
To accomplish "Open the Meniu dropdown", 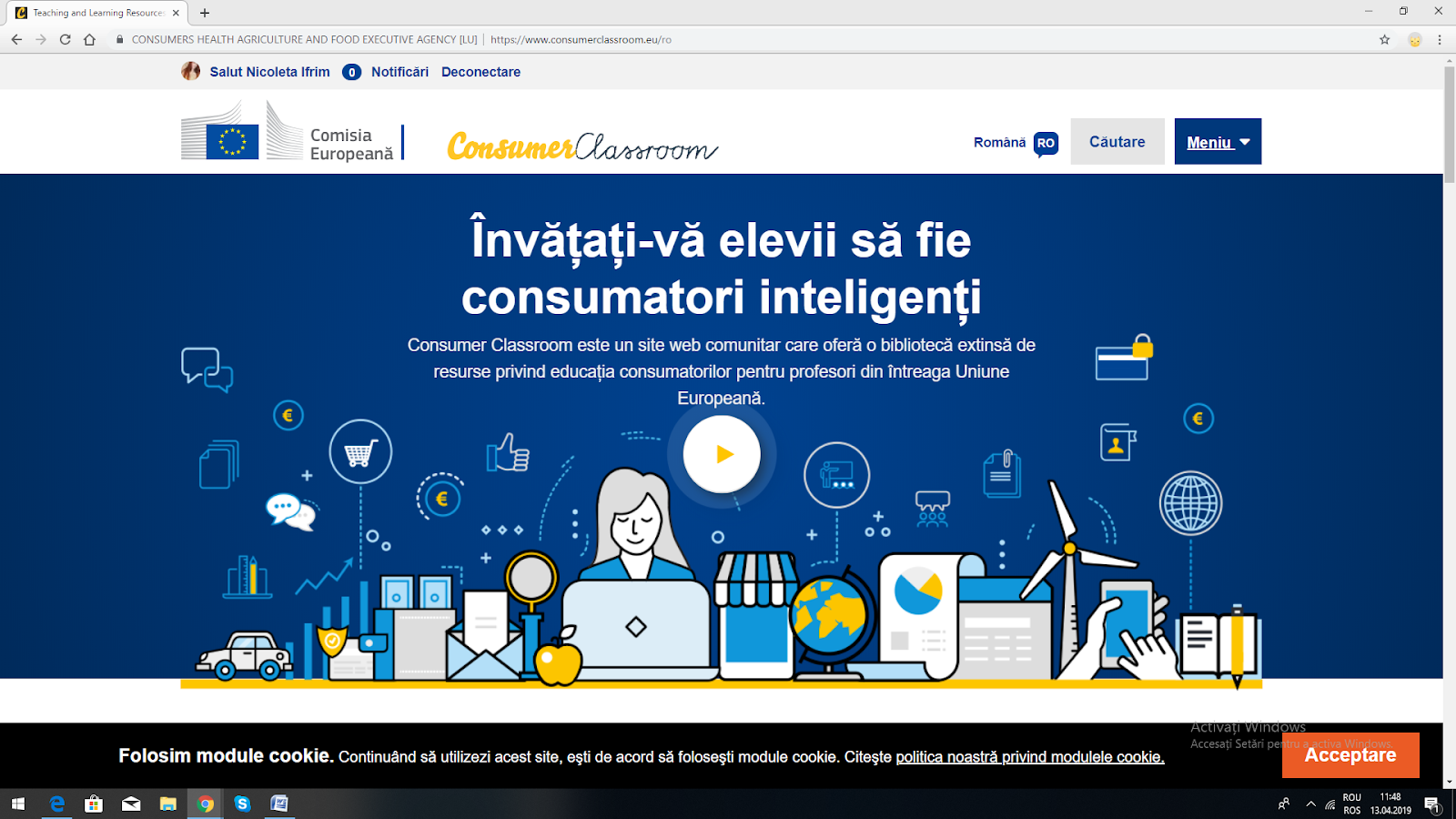I will (x=1218, y=142).
